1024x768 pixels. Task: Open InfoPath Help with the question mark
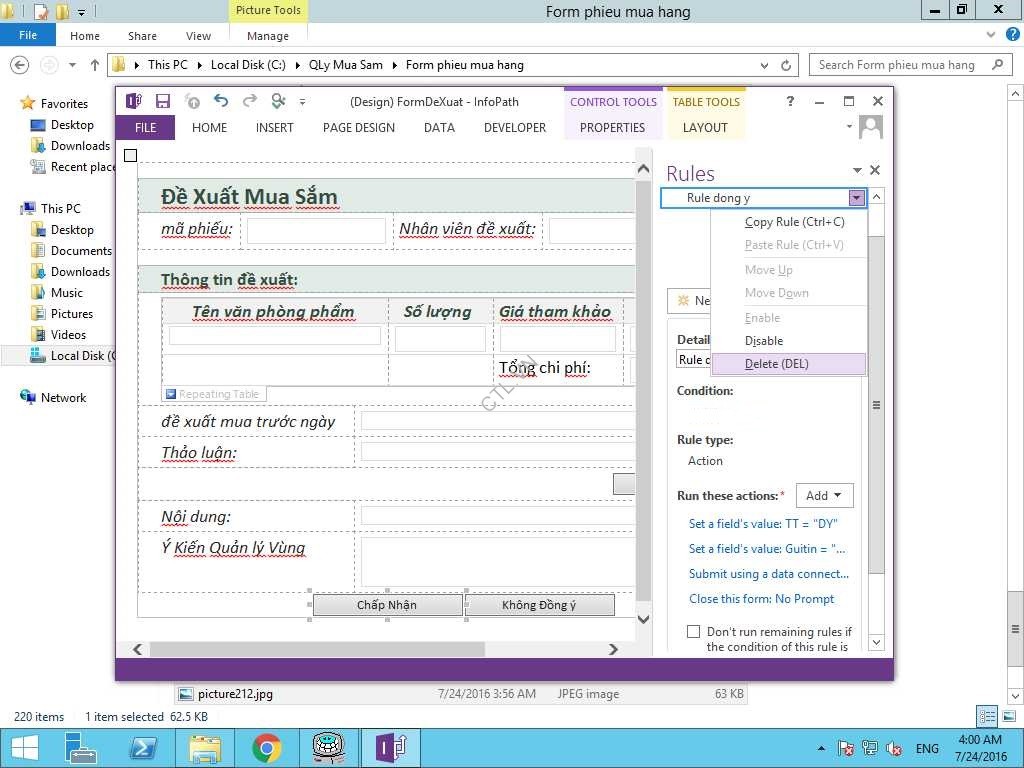click(x=790, y=101)
